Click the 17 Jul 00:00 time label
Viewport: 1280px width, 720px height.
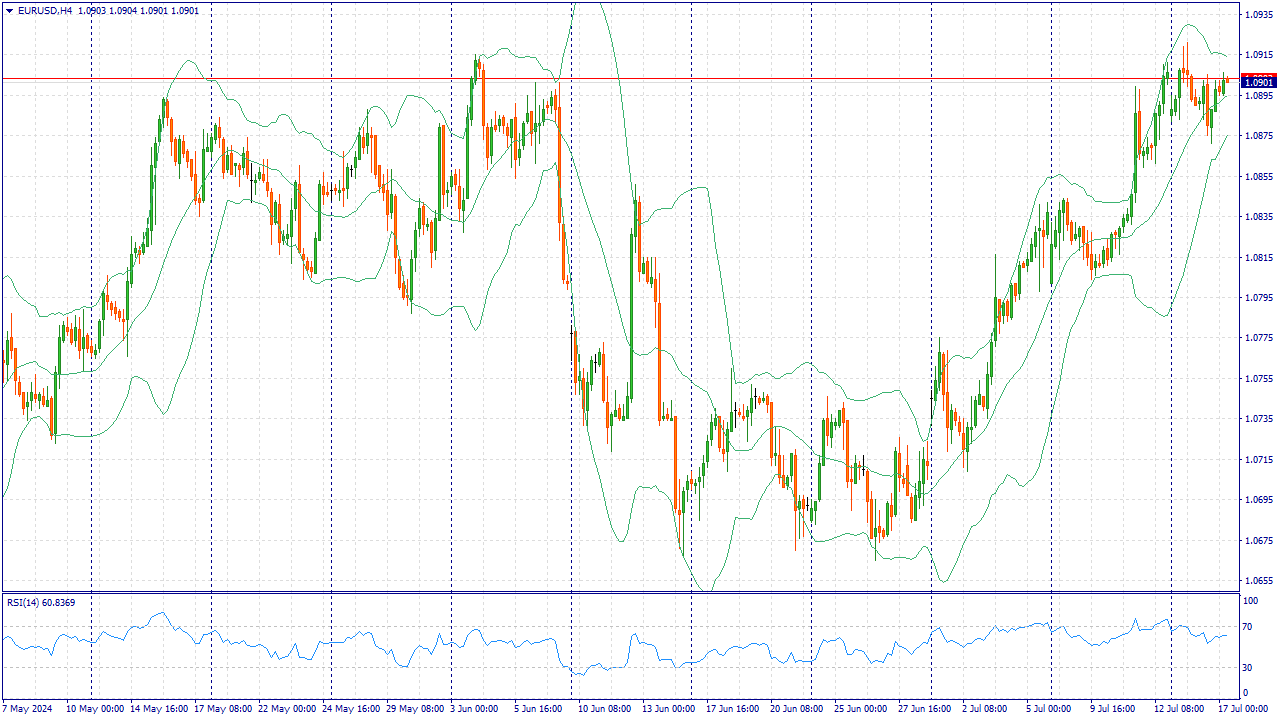click(x=1242, y=708)
